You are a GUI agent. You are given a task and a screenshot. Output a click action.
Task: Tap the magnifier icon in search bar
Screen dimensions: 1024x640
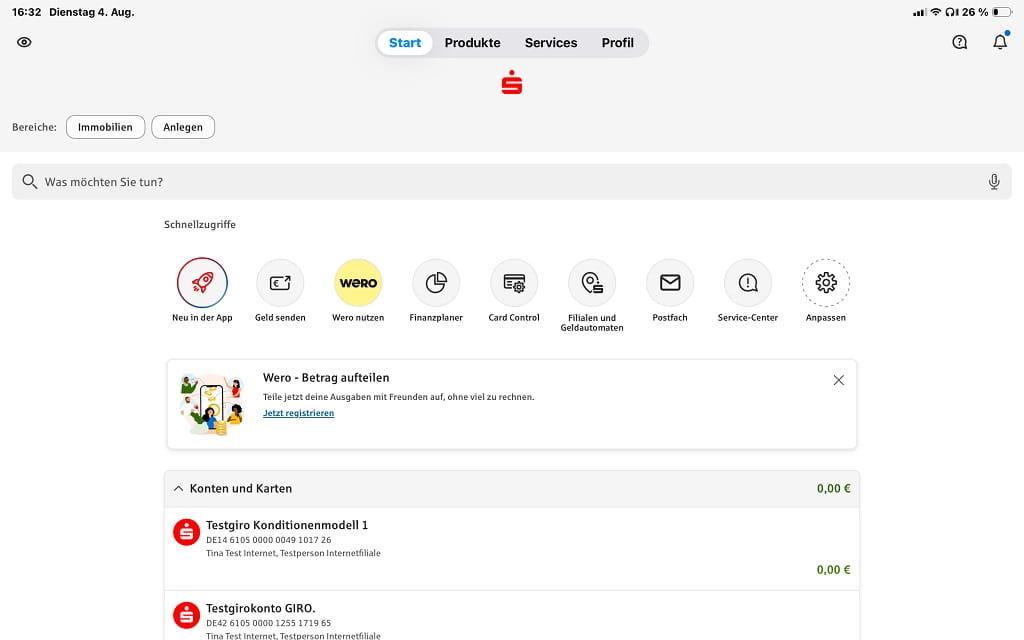pos(29,182)
